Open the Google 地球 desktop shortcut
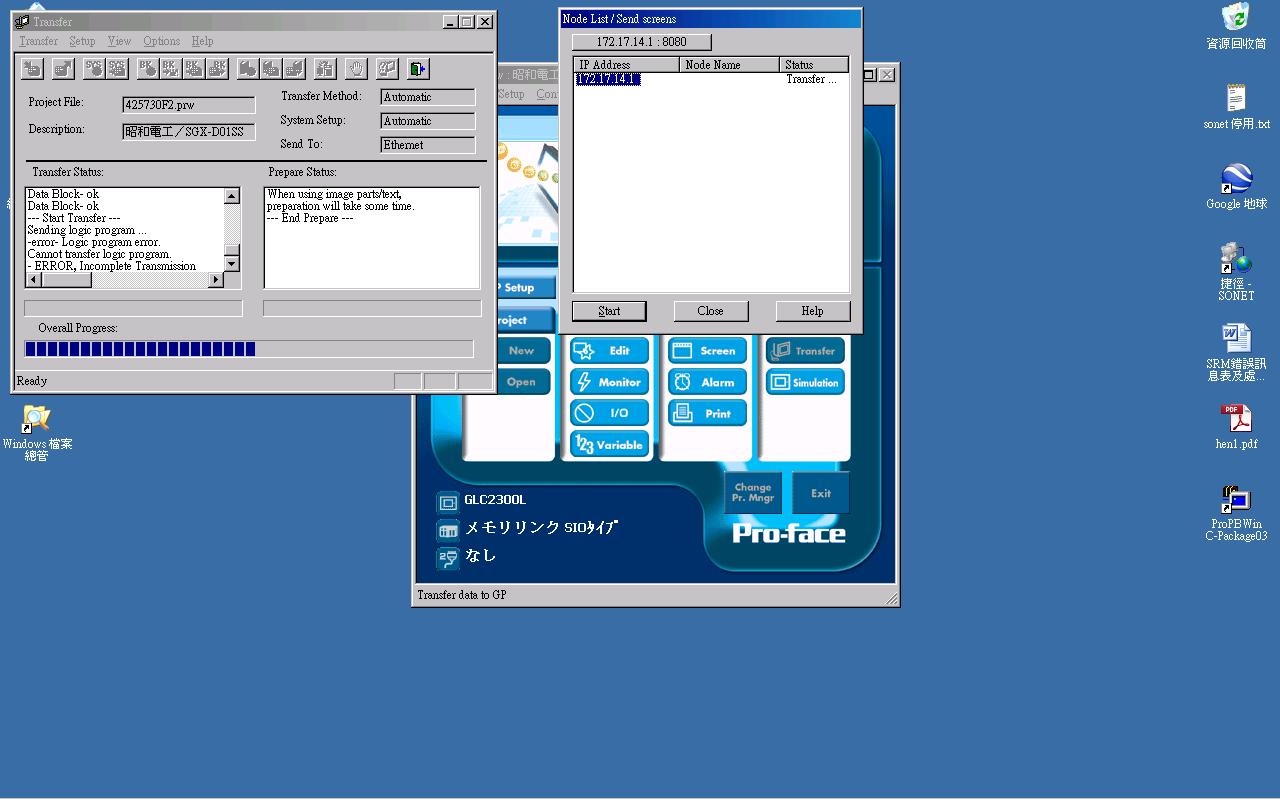 click(1236, 186)
